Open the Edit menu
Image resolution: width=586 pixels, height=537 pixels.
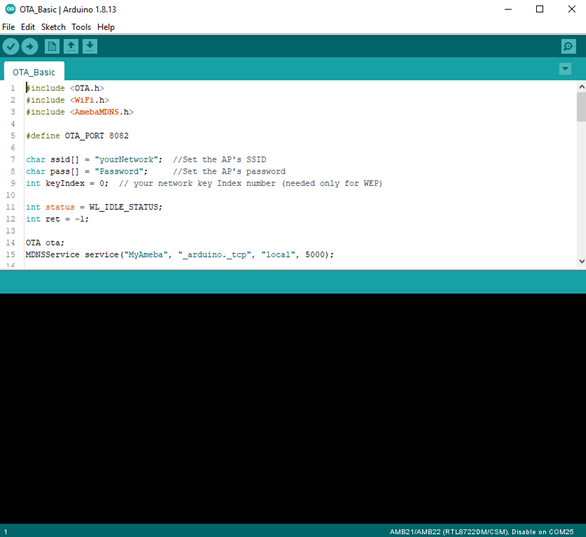pyautogui.click(x=28, y=27)
